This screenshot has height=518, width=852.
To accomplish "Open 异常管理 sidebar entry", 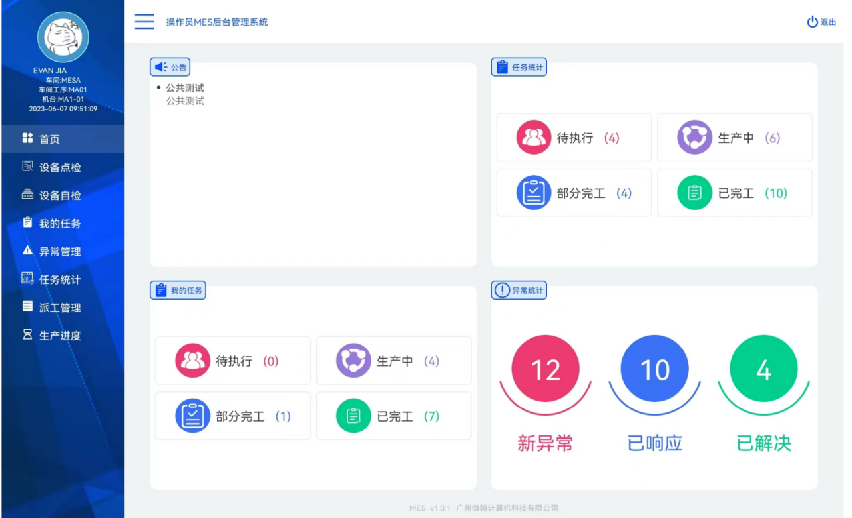I will [x=62, y=251].
